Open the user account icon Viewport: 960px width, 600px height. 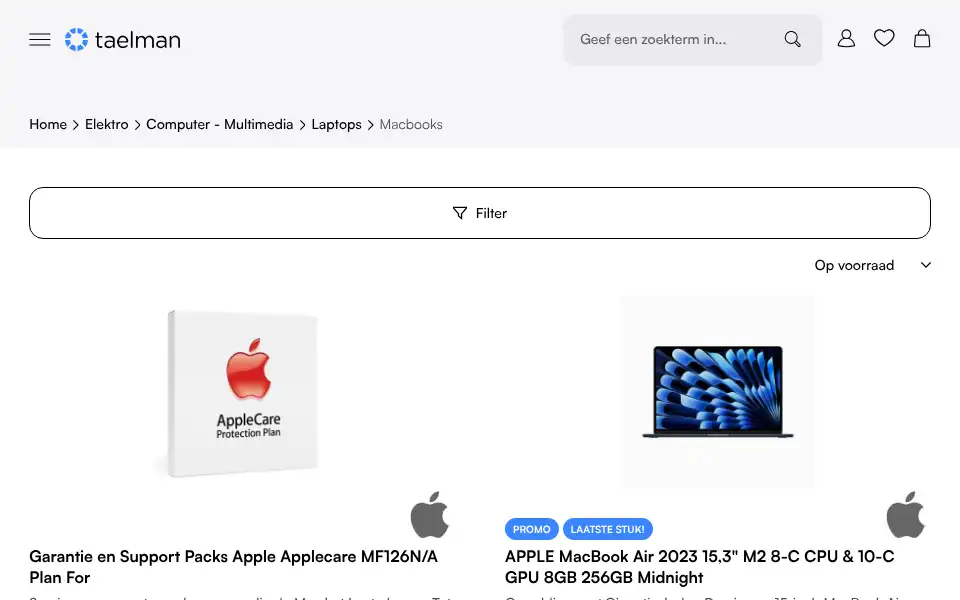point(846,39)
